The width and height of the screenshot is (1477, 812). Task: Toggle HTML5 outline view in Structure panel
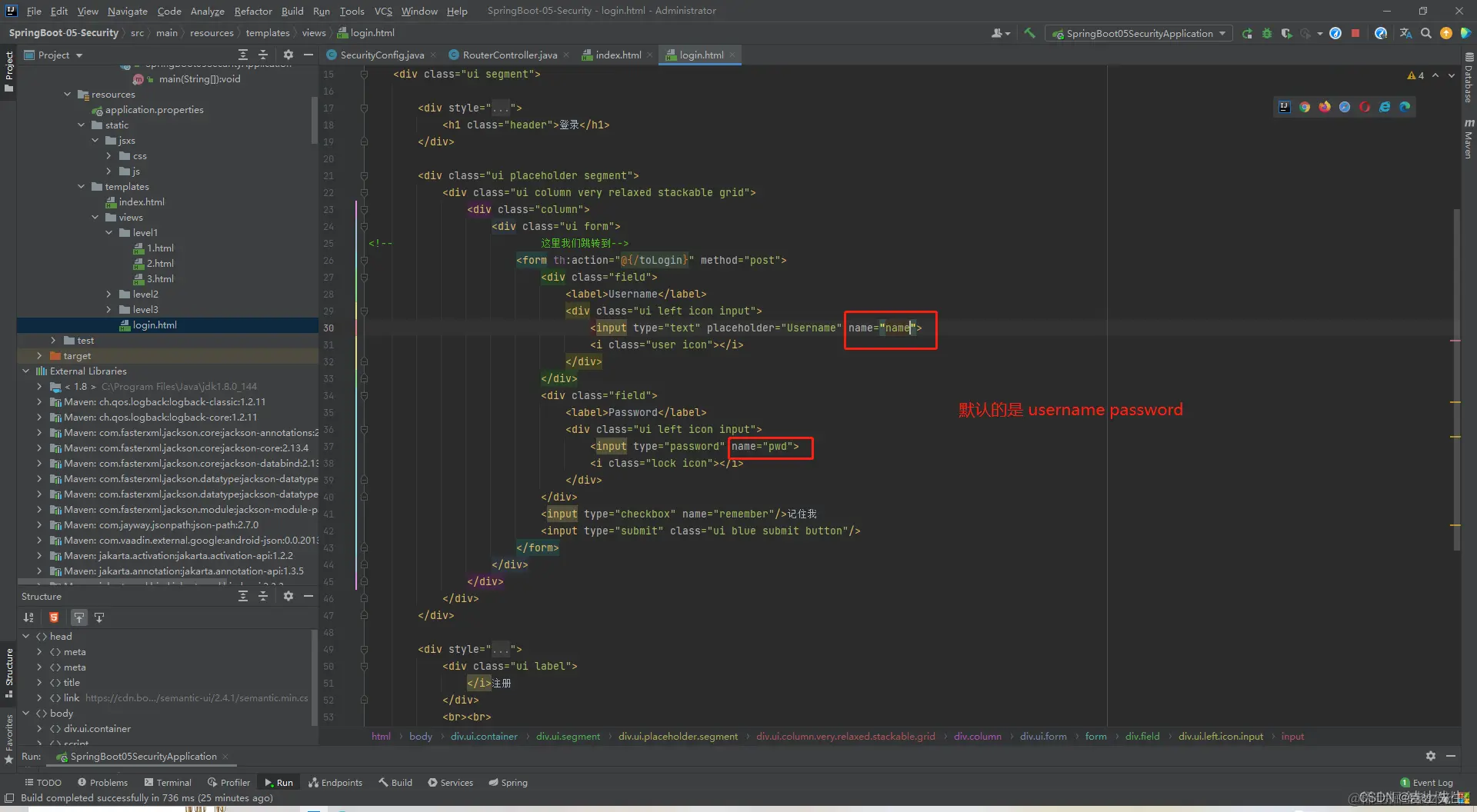[x=54, y=617]
